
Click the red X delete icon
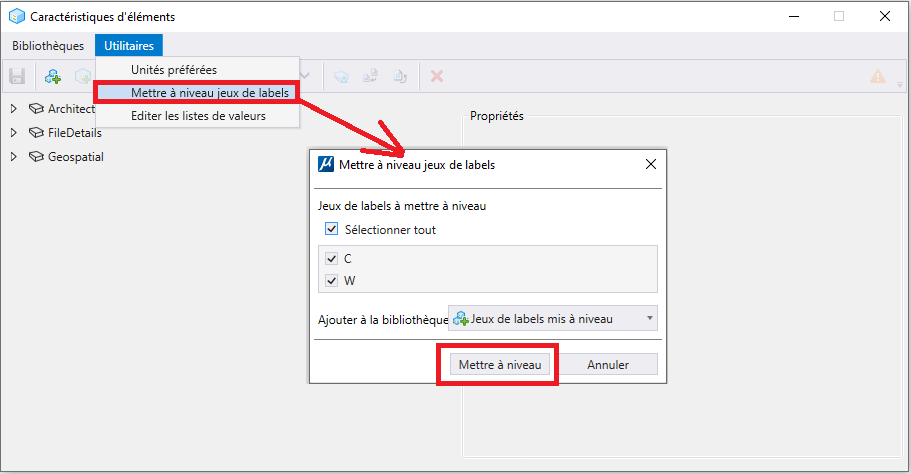437,76
